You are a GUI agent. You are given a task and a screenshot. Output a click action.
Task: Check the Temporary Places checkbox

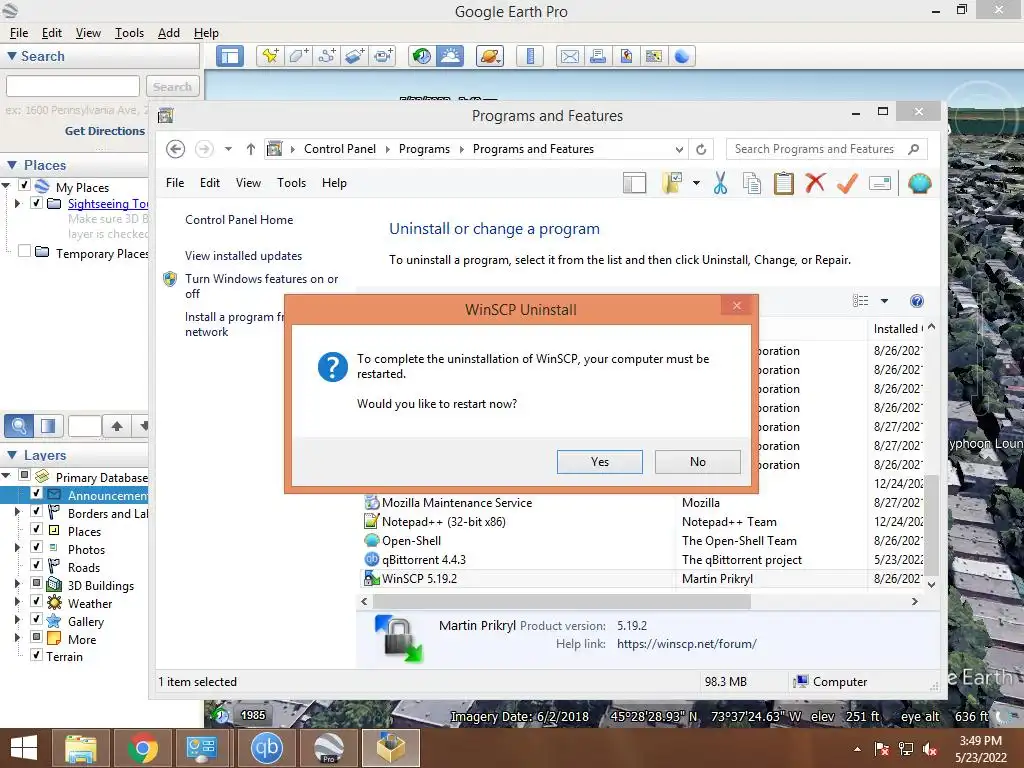24,251
